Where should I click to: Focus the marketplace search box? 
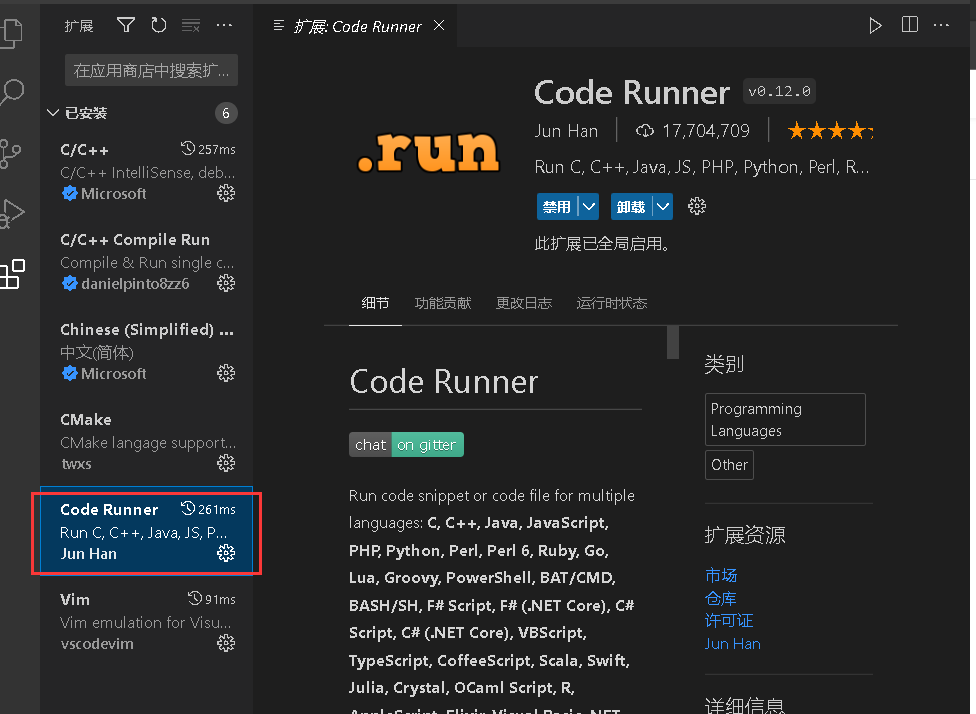pyautogui.click(x=151, y=70)
